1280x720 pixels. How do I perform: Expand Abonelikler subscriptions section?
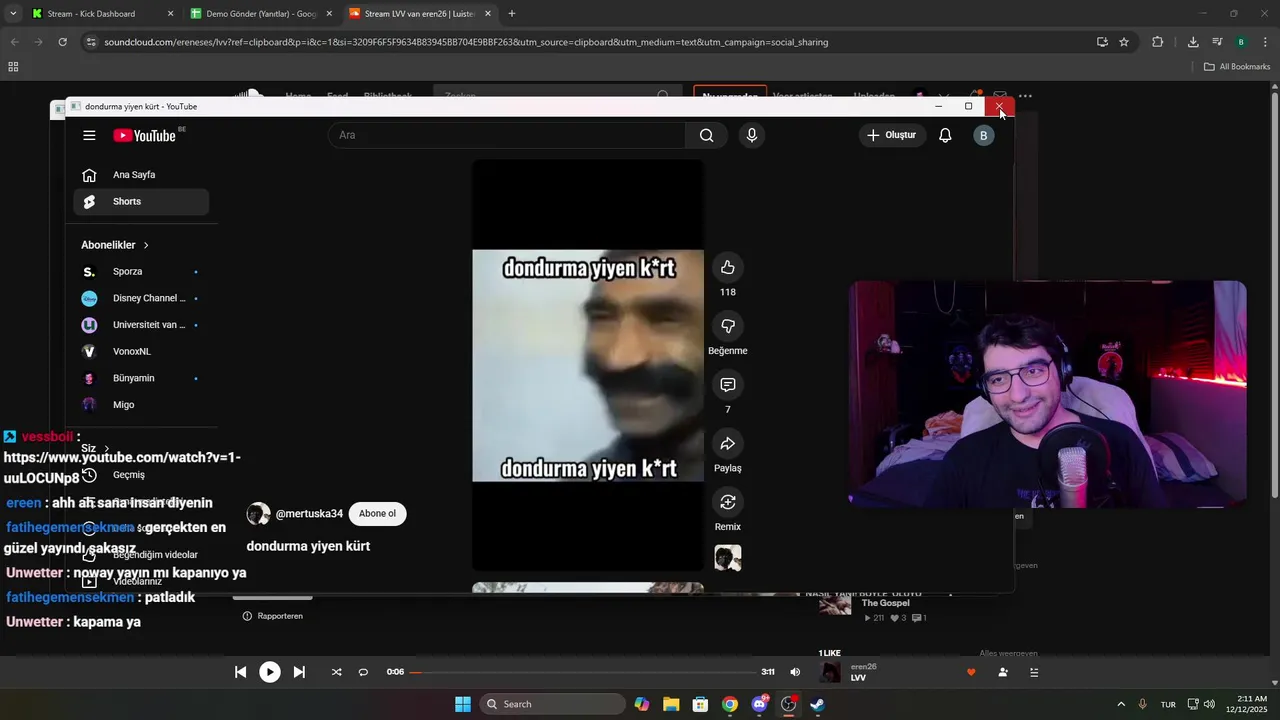pos(115,245)
